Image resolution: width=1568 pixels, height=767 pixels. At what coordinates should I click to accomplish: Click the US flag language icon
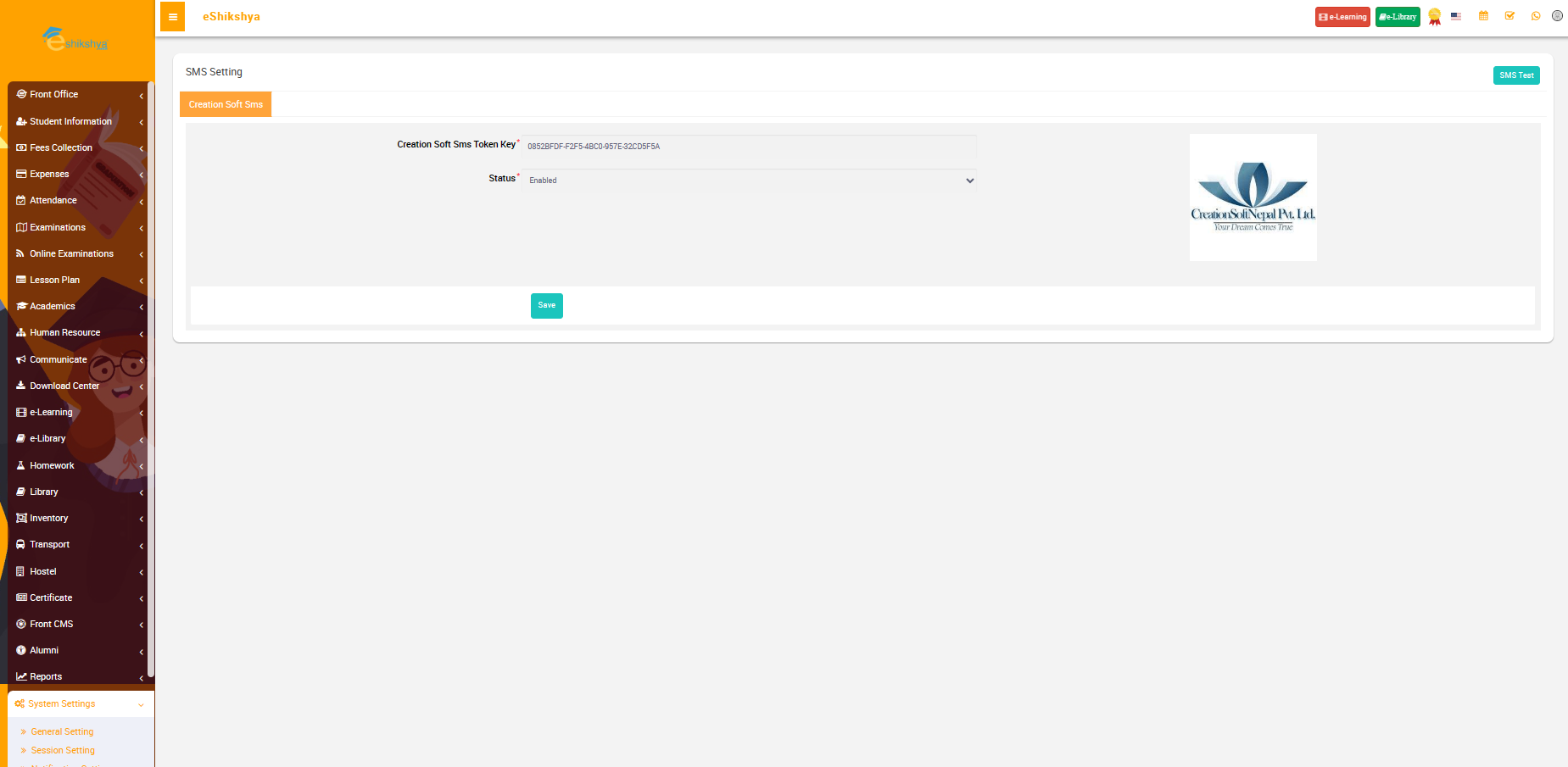(x=1456, y=16)
